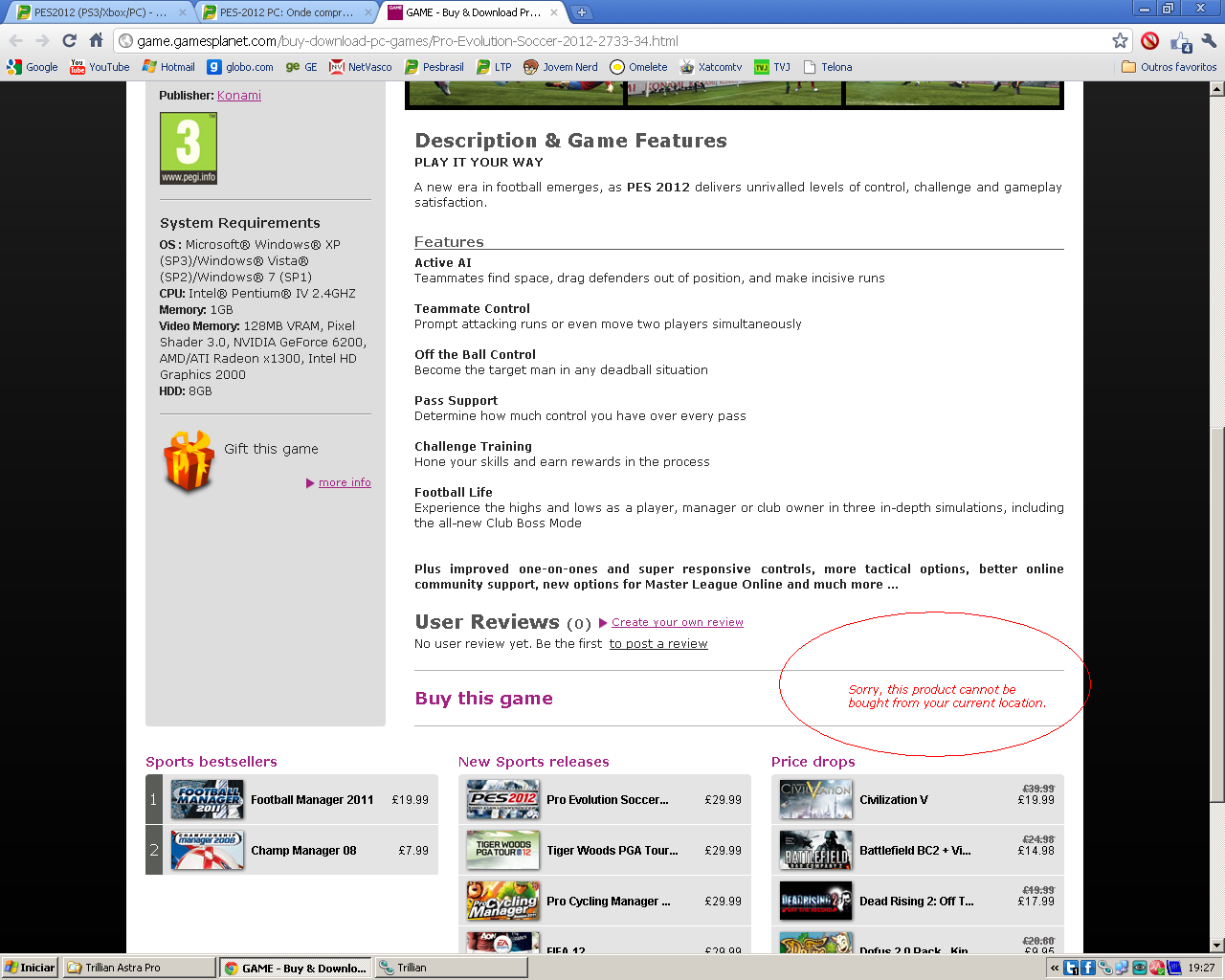The image size is (1225, 980).
Task: Click 'Create your own review' link
Action: tap(678, 622)
